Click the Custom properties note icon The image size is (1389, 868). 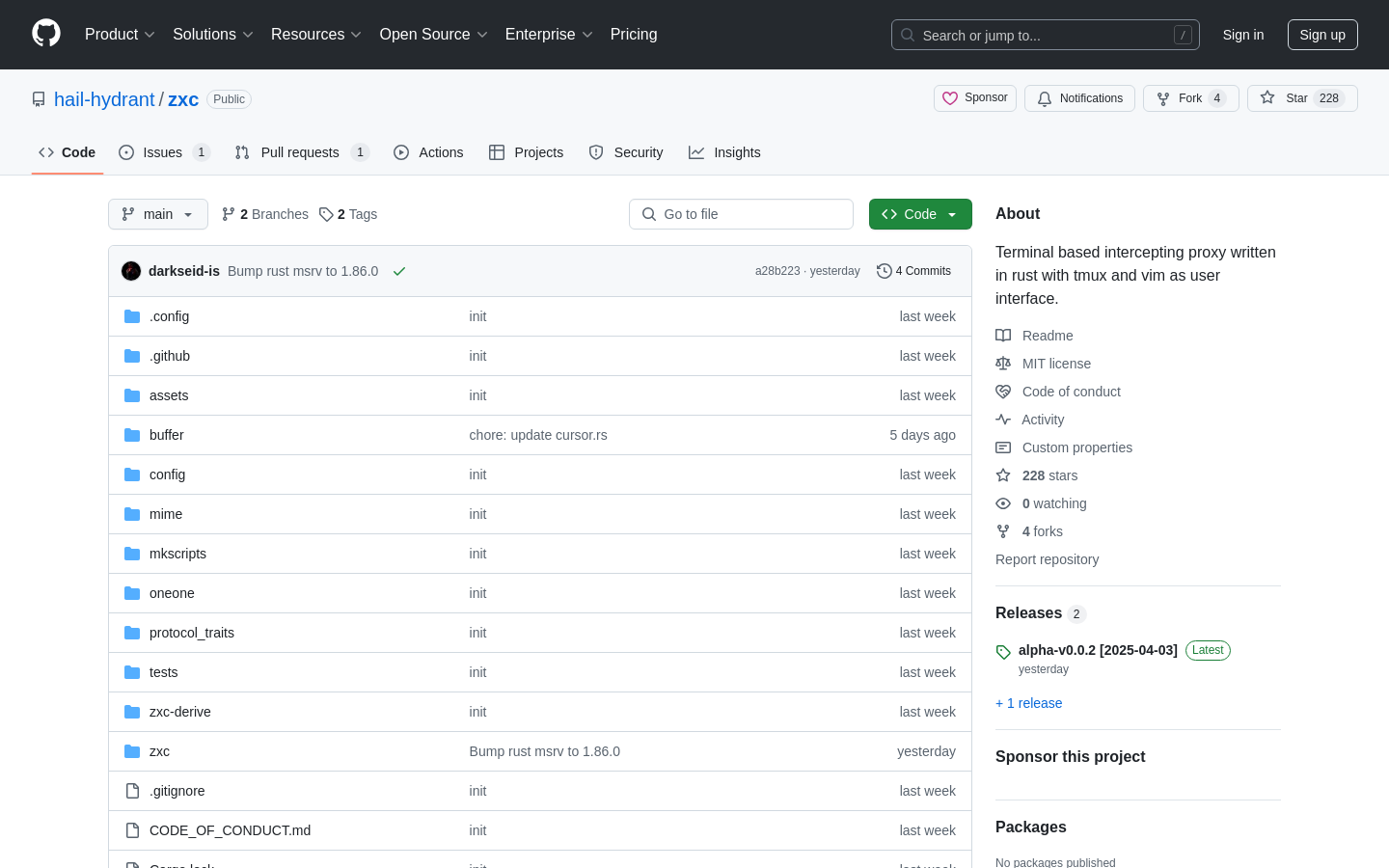tap(1003, 448)
